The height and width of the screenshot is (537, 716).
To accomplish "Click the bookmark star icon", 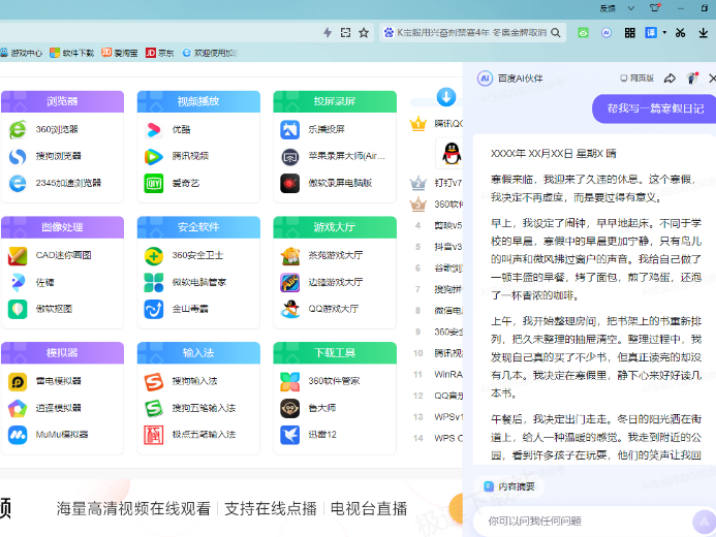I will click(x=363, y=32).
